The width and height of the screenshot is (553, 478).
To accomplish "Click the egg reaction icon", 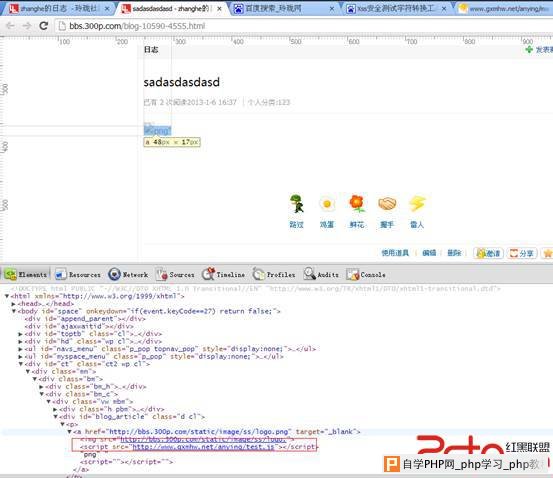I will 327,204.
